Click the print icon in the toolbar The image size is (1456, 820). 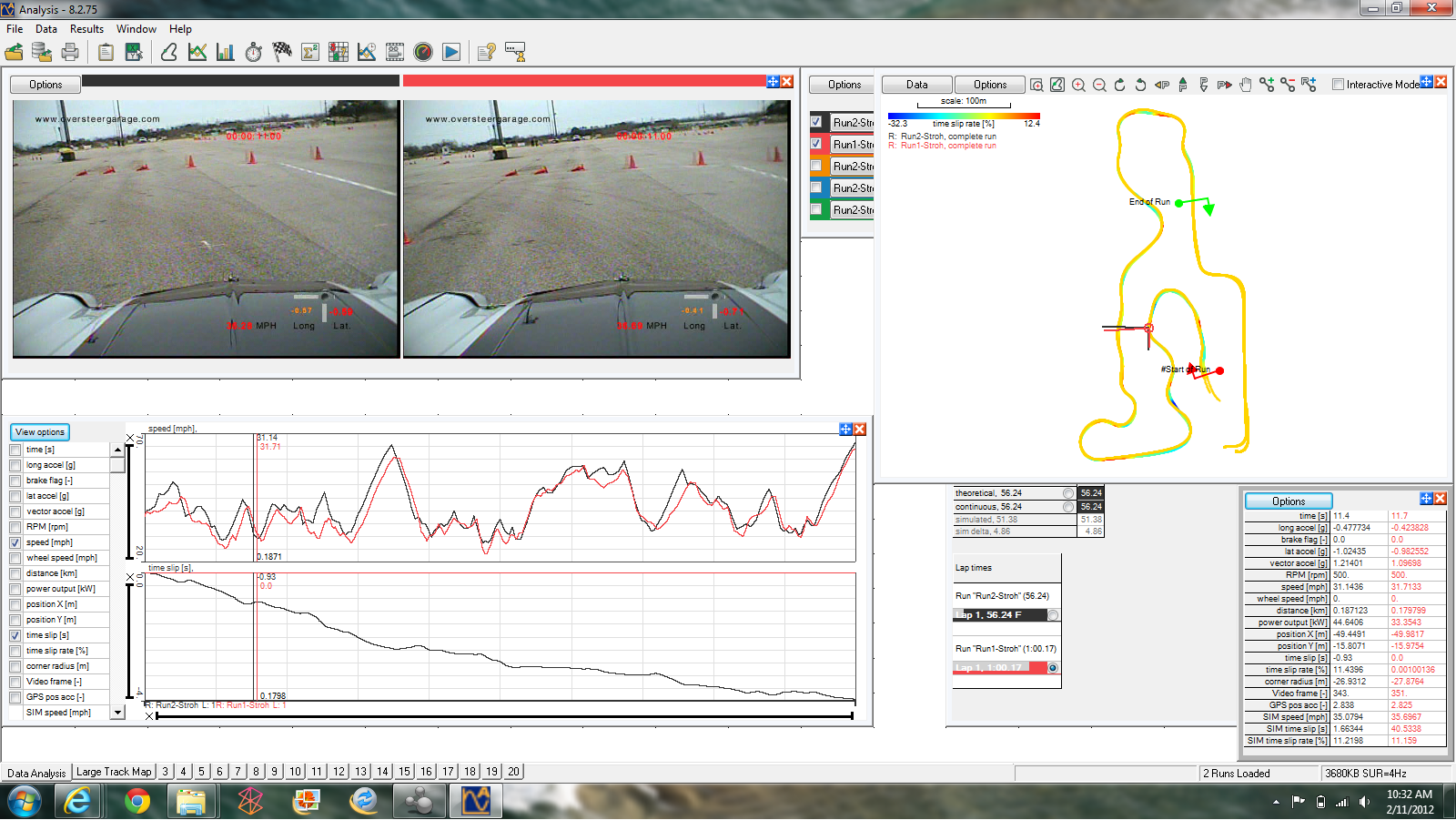(x=70, y=53)
